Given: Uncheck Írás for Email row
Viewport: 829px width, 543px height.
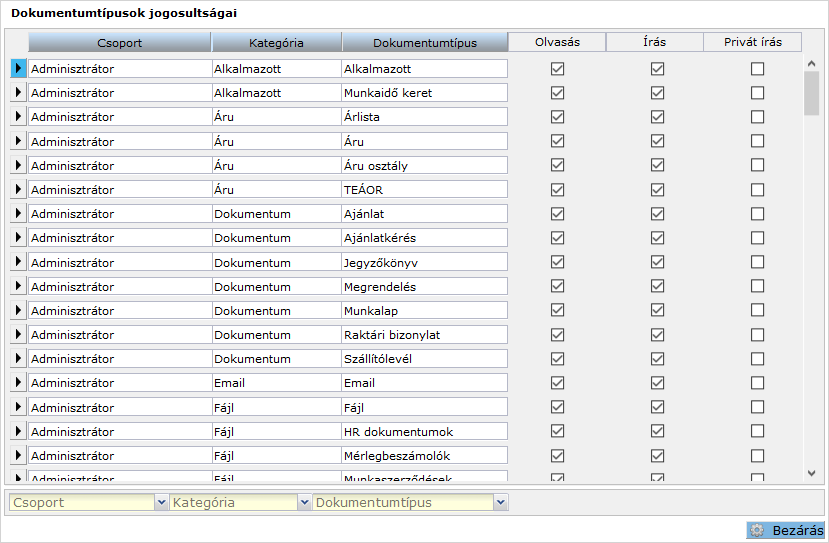Looking at the screenshot, I should coord(658,383).
